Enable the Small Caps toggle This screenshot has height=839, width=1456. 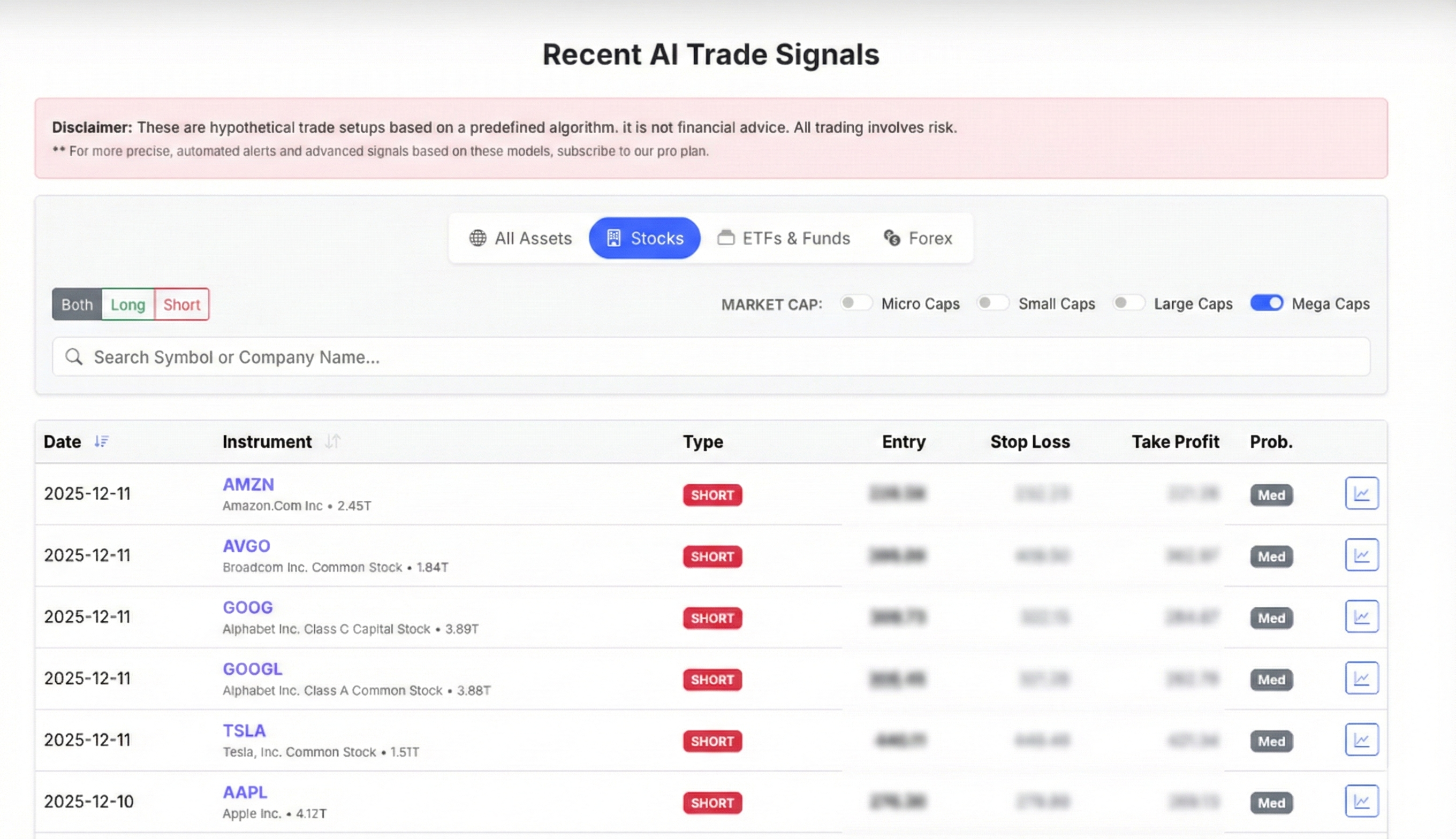992,303
